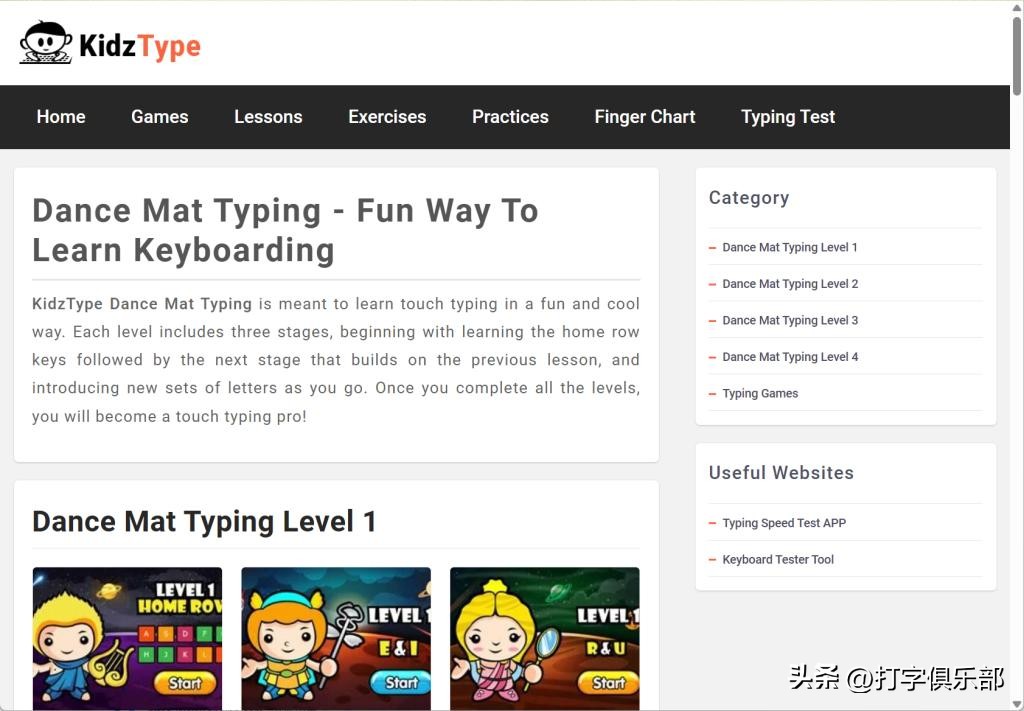Click the KidzType mascot logo icon
The height and width of the screenshot is (711, 1024).
click(45, 43)
